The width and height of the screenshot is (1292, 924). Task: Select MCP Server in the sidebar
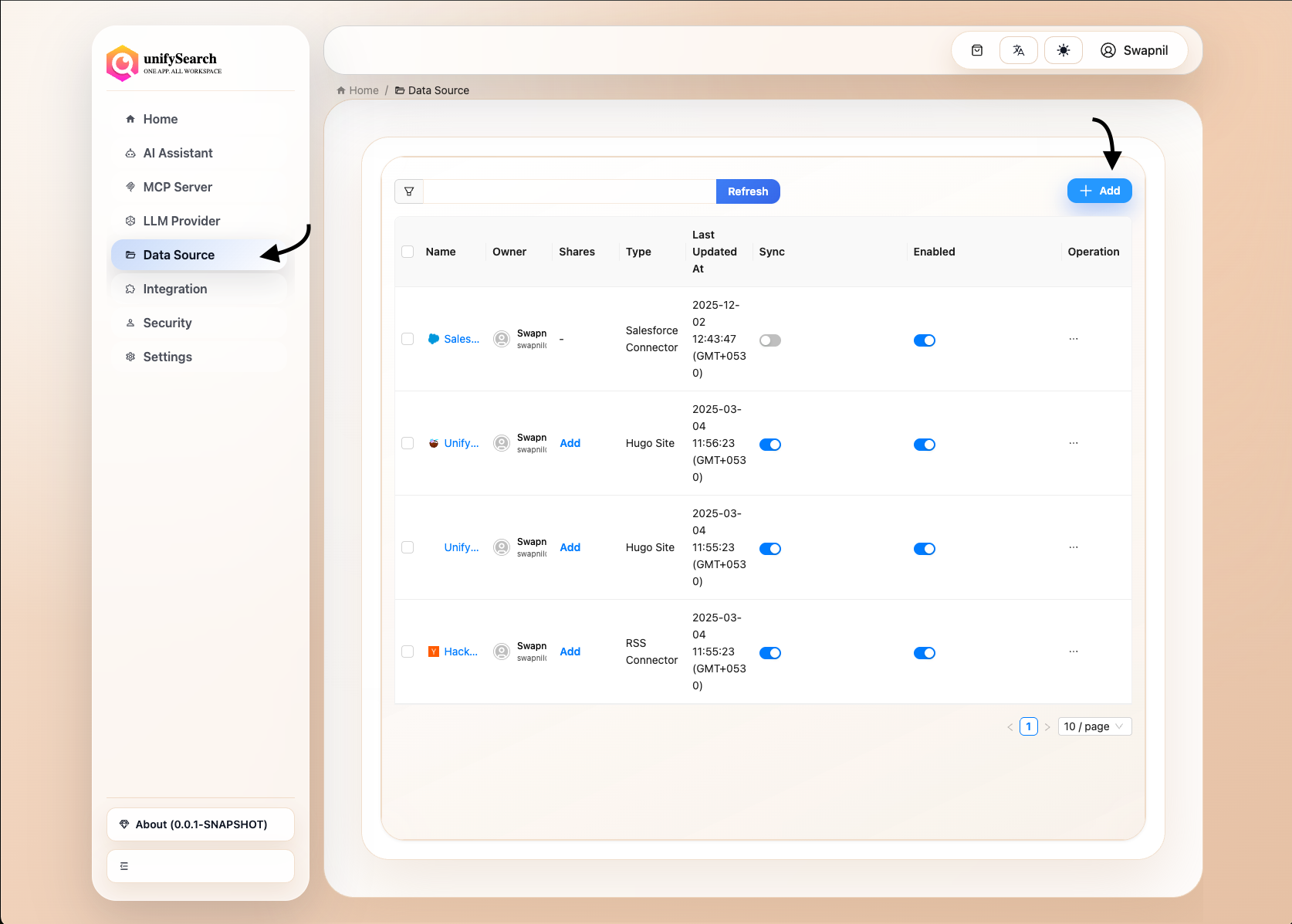pyautogui.click(x=177, y=187)
